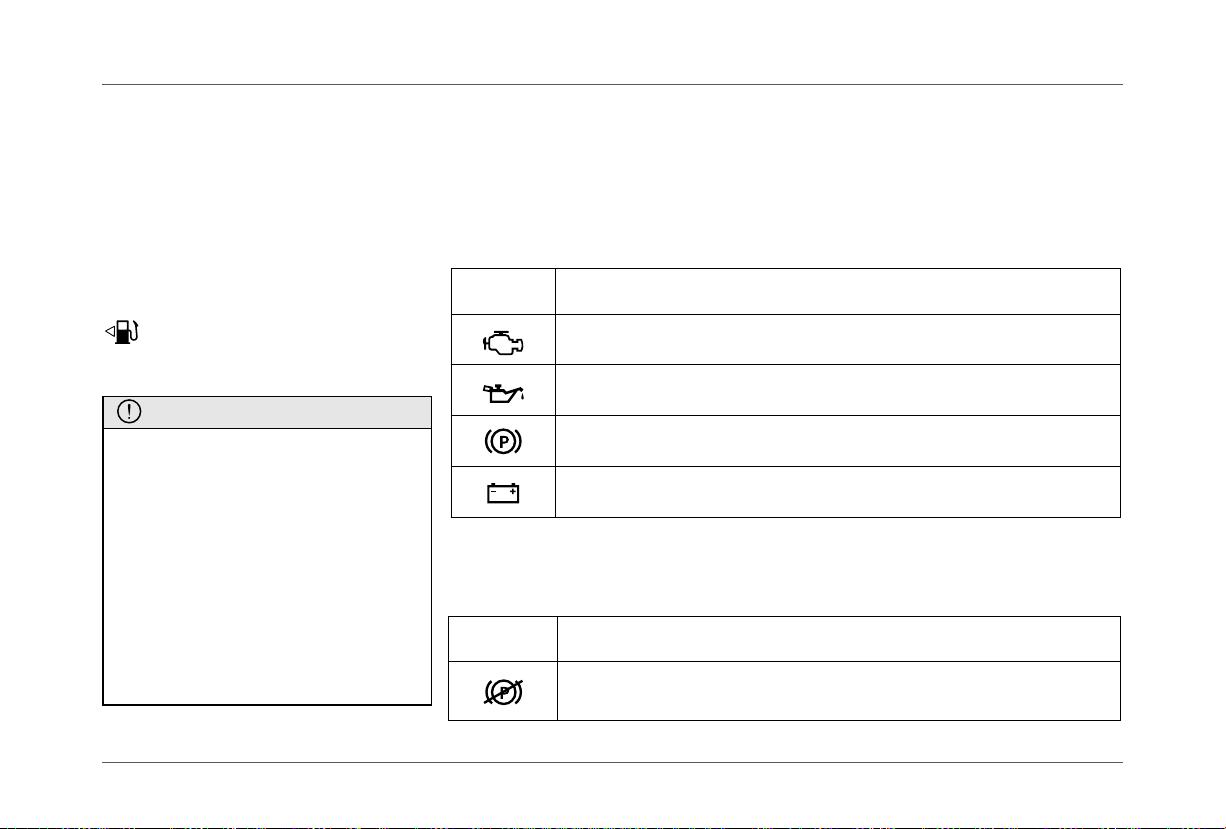Select the crossed-out parking brake icon
Viewport: 1226px width, 829px height.
coord(503,691)
